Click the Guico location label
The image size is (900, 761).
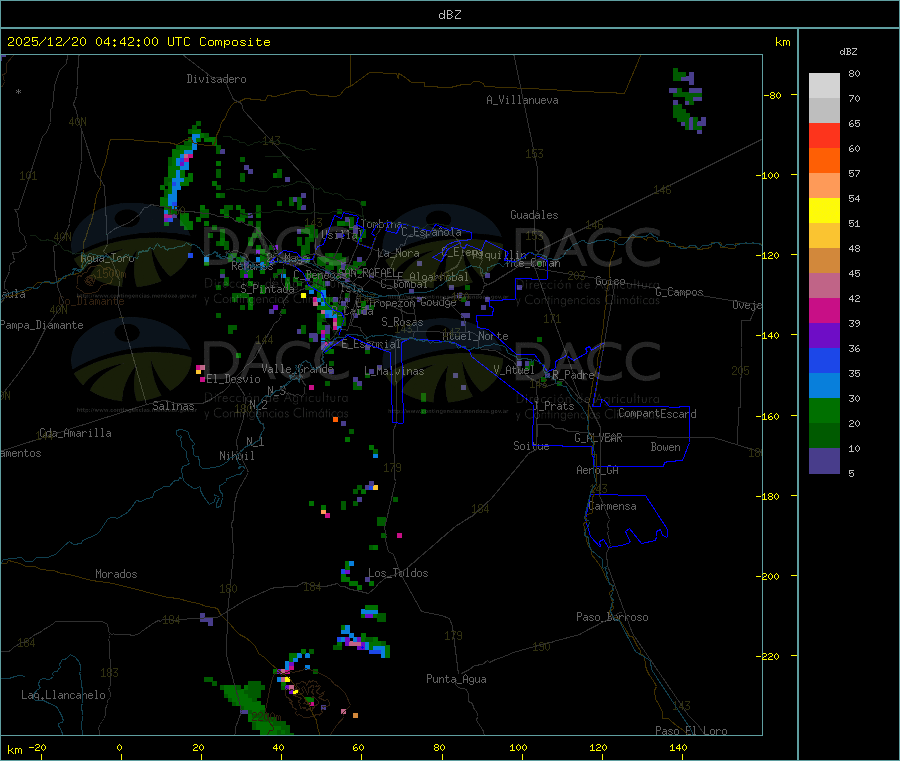coord(610,281)
